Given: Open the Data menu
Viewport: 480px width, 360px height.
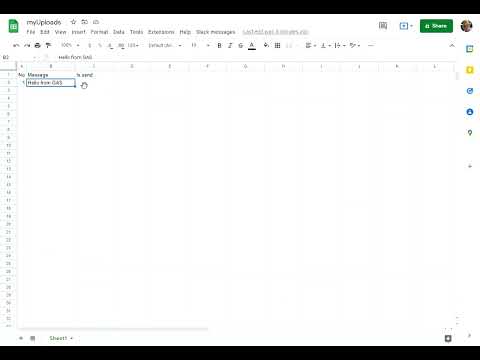Looking at the screenshot, I should 119,32.
